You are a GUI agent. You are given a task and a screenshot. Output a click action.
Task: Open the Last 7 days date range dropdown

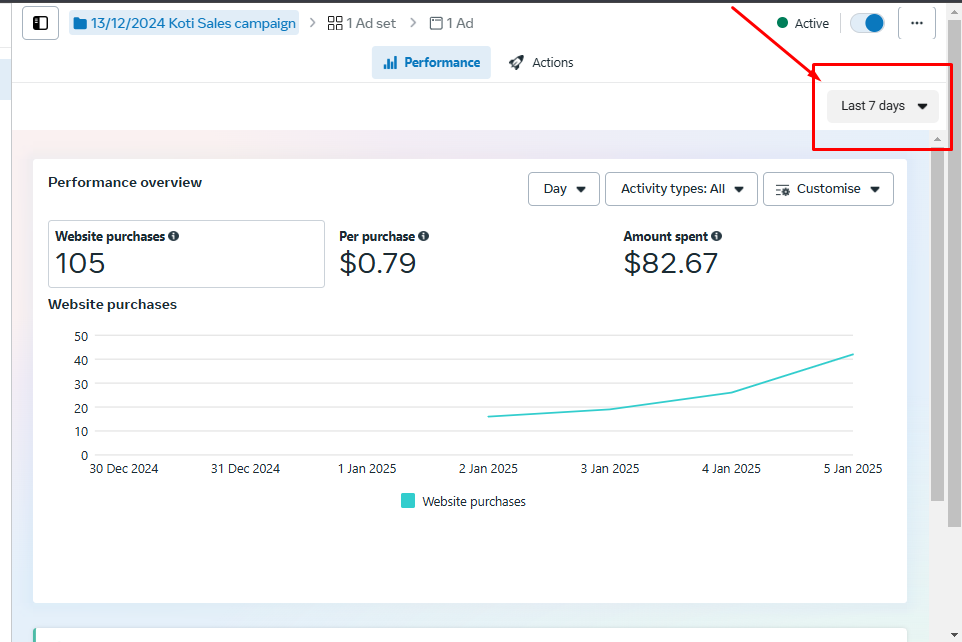[x=883, y=106]
